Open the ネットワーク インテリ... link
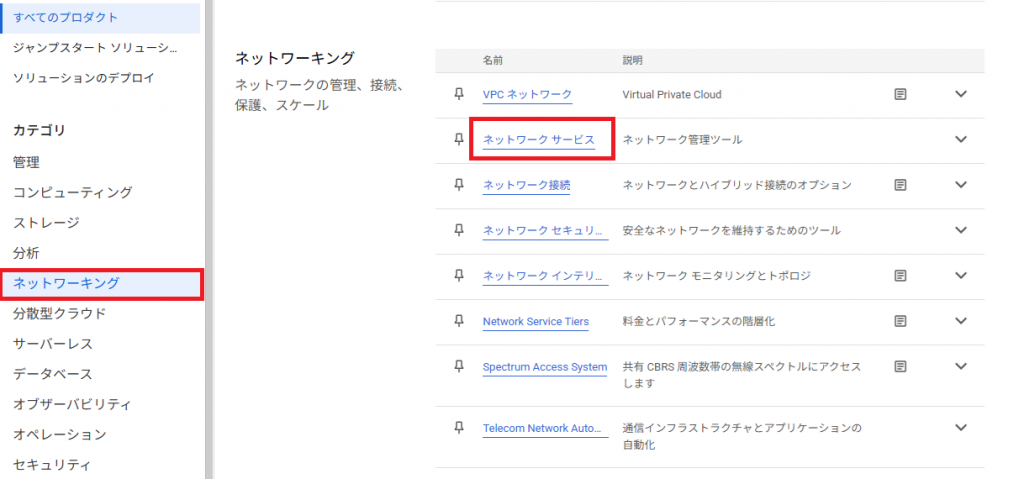The height and width of the screenshot is (479, 1024). [545, 276]
